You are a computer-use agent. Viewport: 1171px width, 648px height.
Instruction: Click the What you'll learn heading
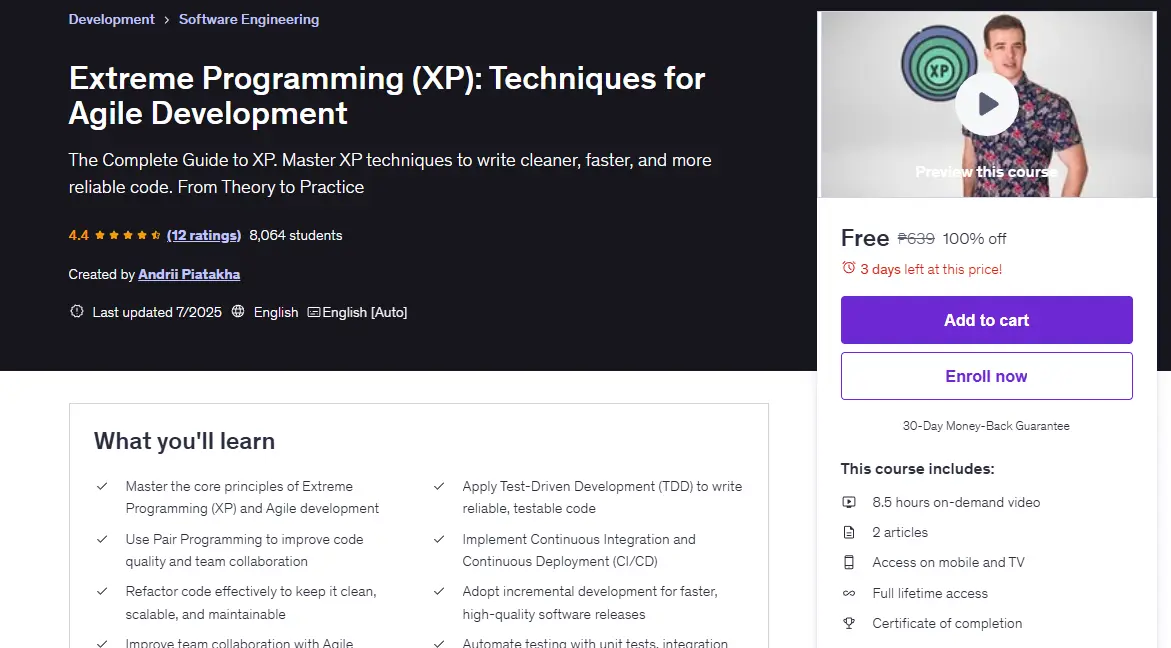[x=184, y=441]
